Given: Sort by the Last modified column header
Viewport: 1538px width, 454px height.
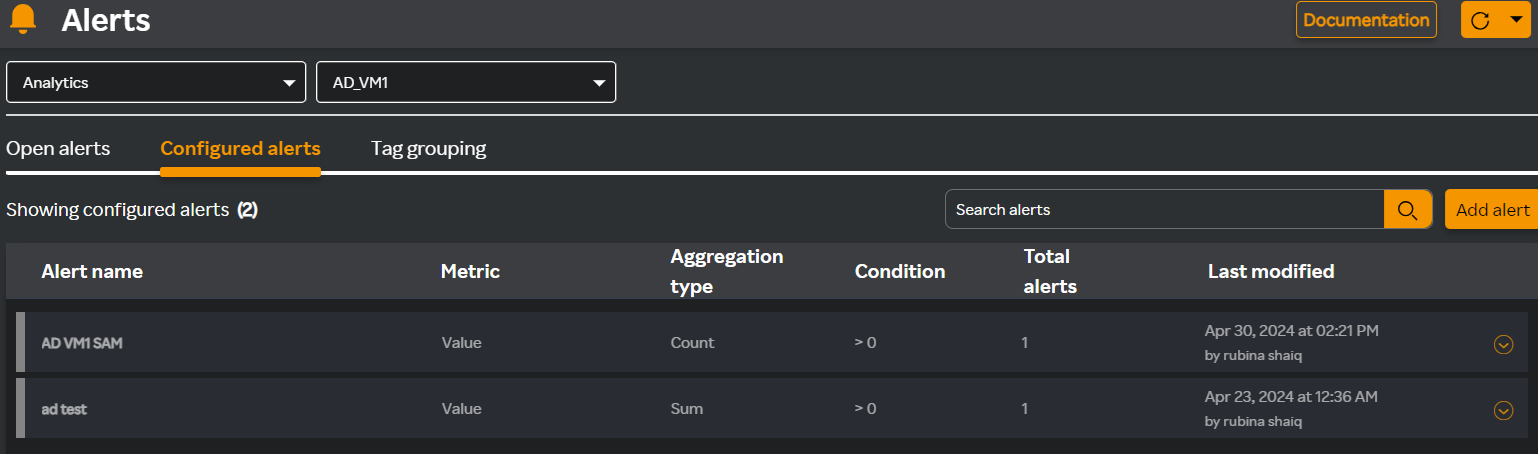Looking at the screenshot, I should tap(1271, 272).
